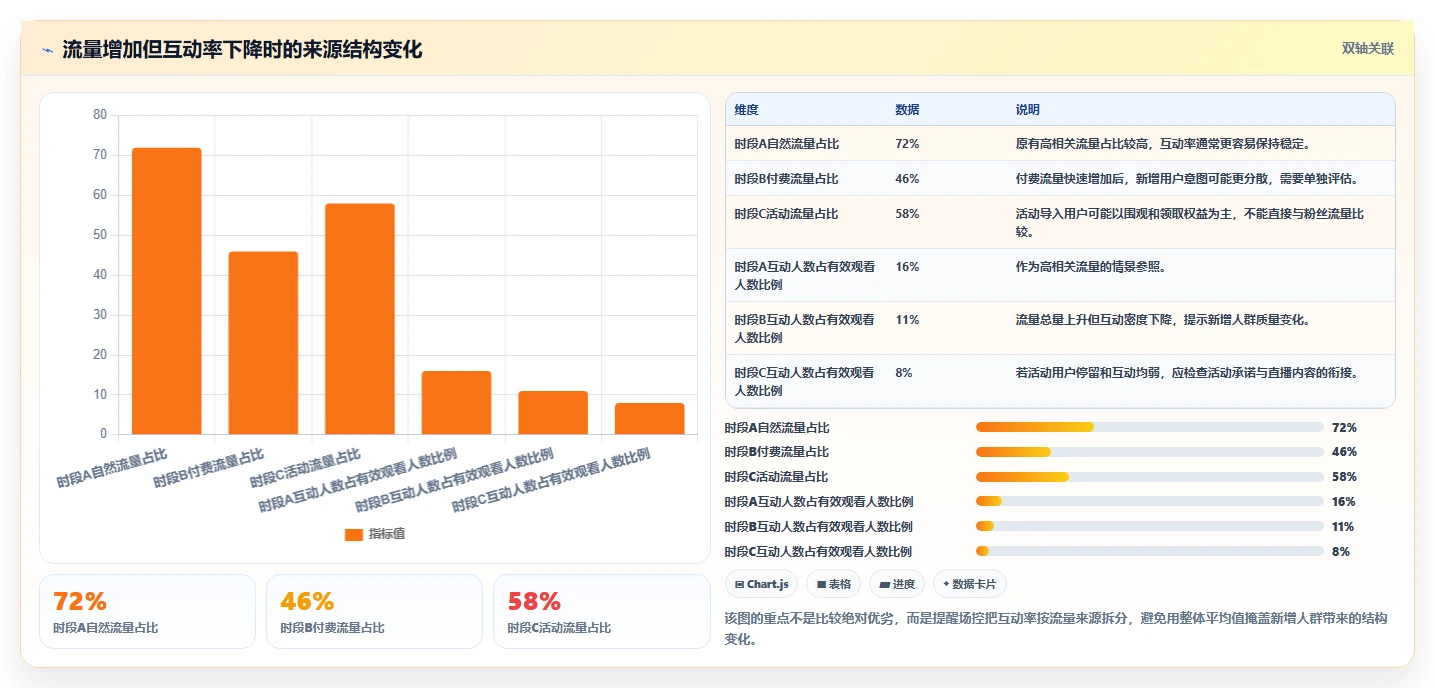Viewport: 1435px width, 688px height.
Task: Select the 进度 chip
Action: coord(897,584)
